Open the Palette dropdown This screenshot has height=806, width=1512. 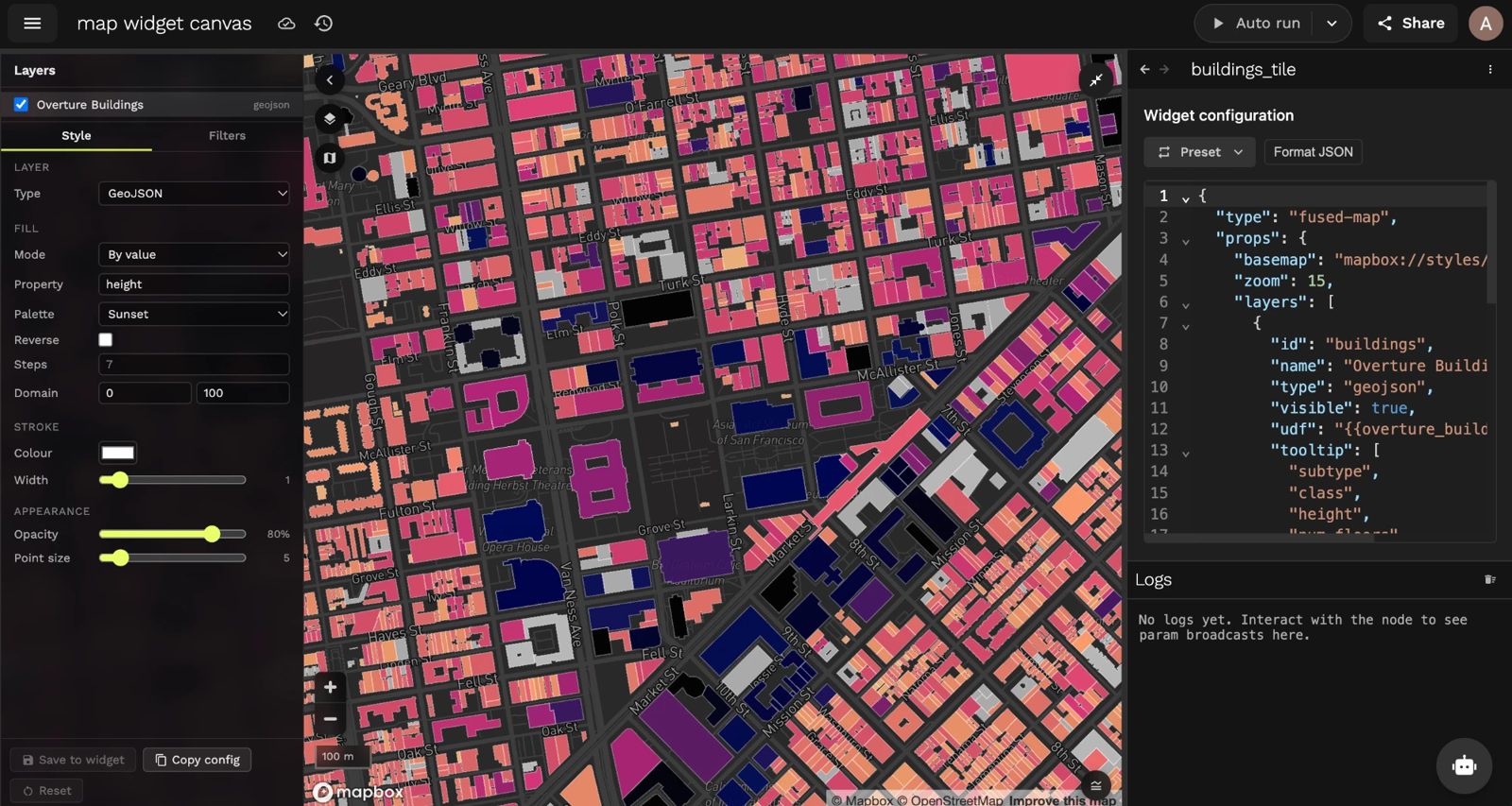click(194, 314)
